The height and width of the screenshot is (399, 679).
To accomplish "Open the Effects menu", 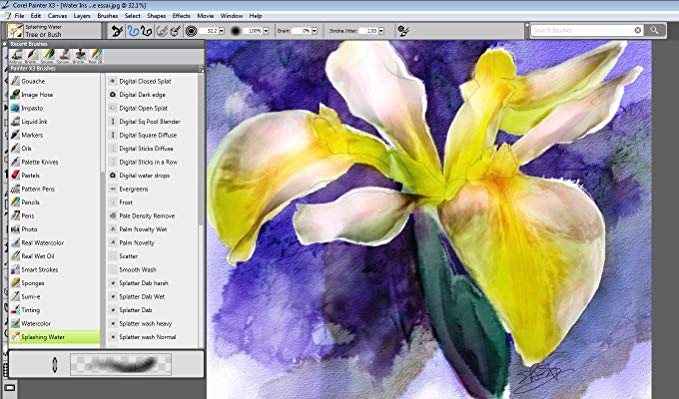I will (181, 16).
